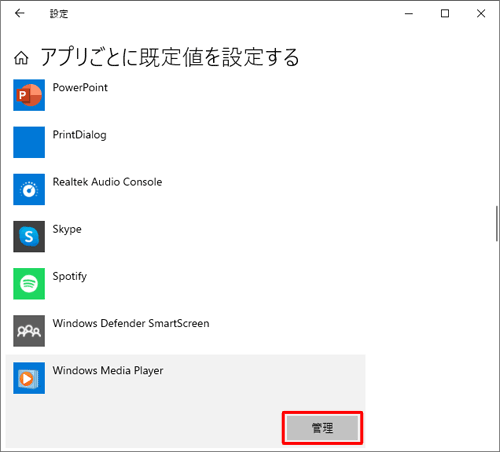The width and height of the screenshot is (500, 452).
Task: Click the PrintDialog blue icon
Action: (x=29, y=142)
